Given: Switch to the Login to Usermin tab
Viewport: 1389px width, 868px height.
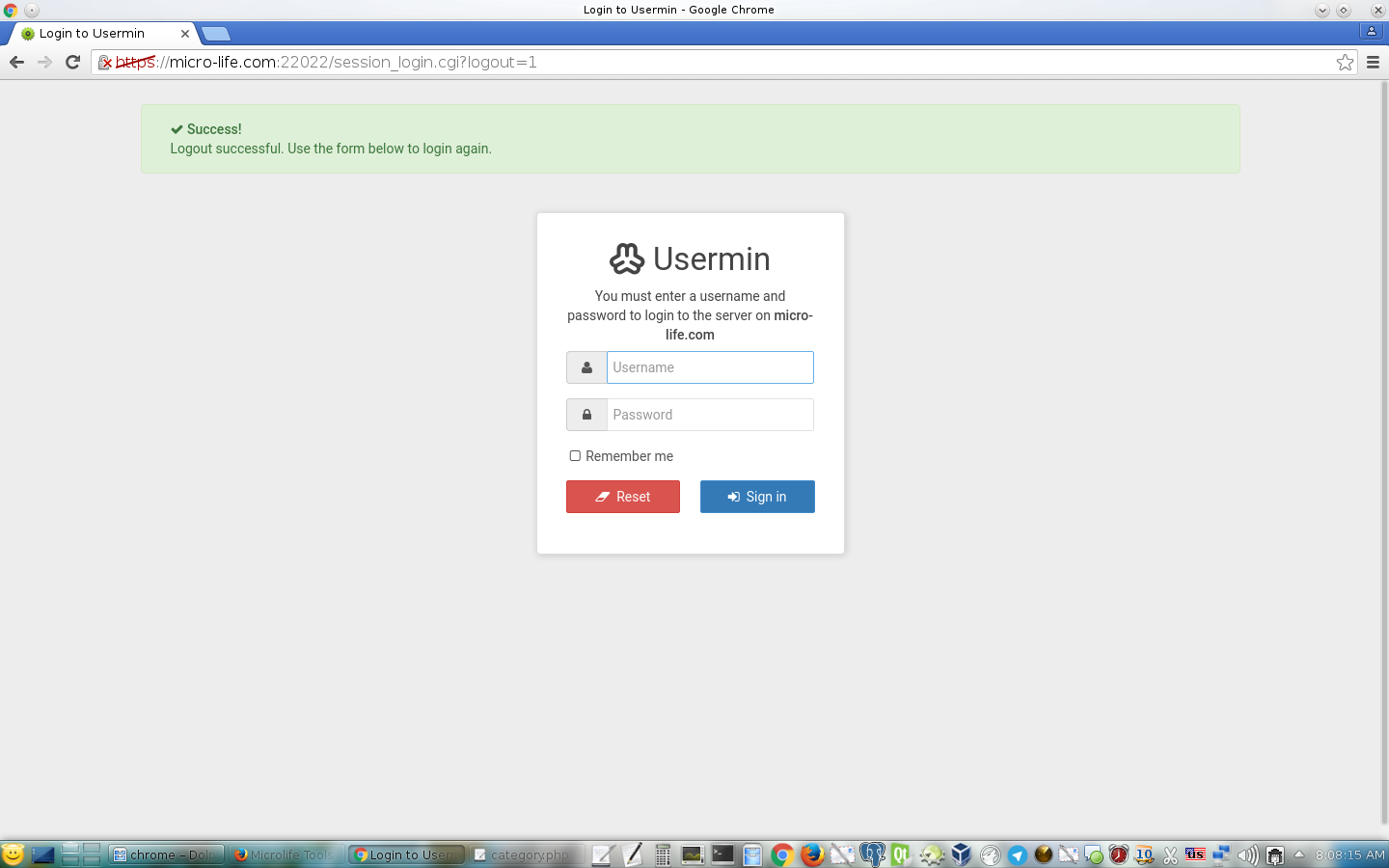Looking at the screenshot, I should point(96,34).
